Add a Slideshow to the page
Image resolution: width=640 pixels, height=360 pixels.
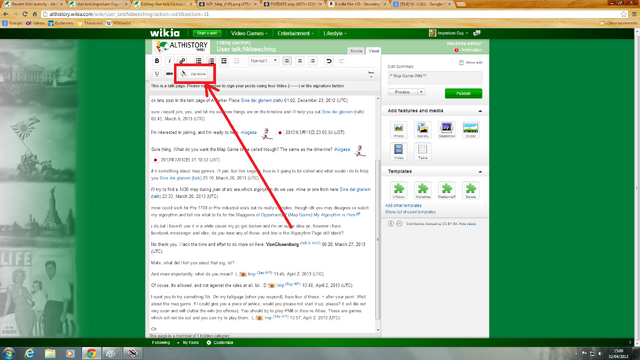click(447, 130)
